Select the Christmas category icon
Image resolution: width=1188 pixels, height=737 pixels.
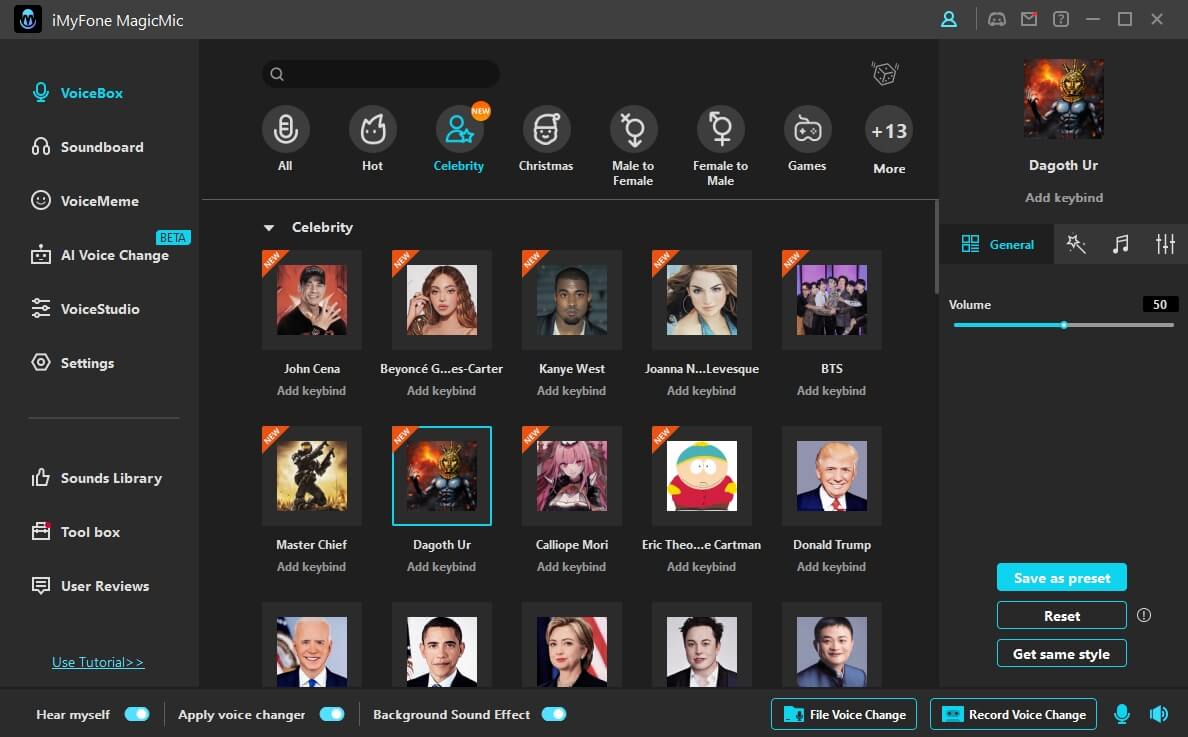point(546,130)
